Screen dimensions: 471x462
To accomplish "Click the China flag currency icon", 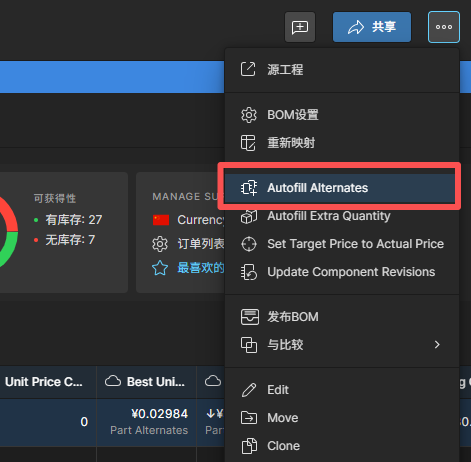I will pyautogui.click(x=161, y=220).
